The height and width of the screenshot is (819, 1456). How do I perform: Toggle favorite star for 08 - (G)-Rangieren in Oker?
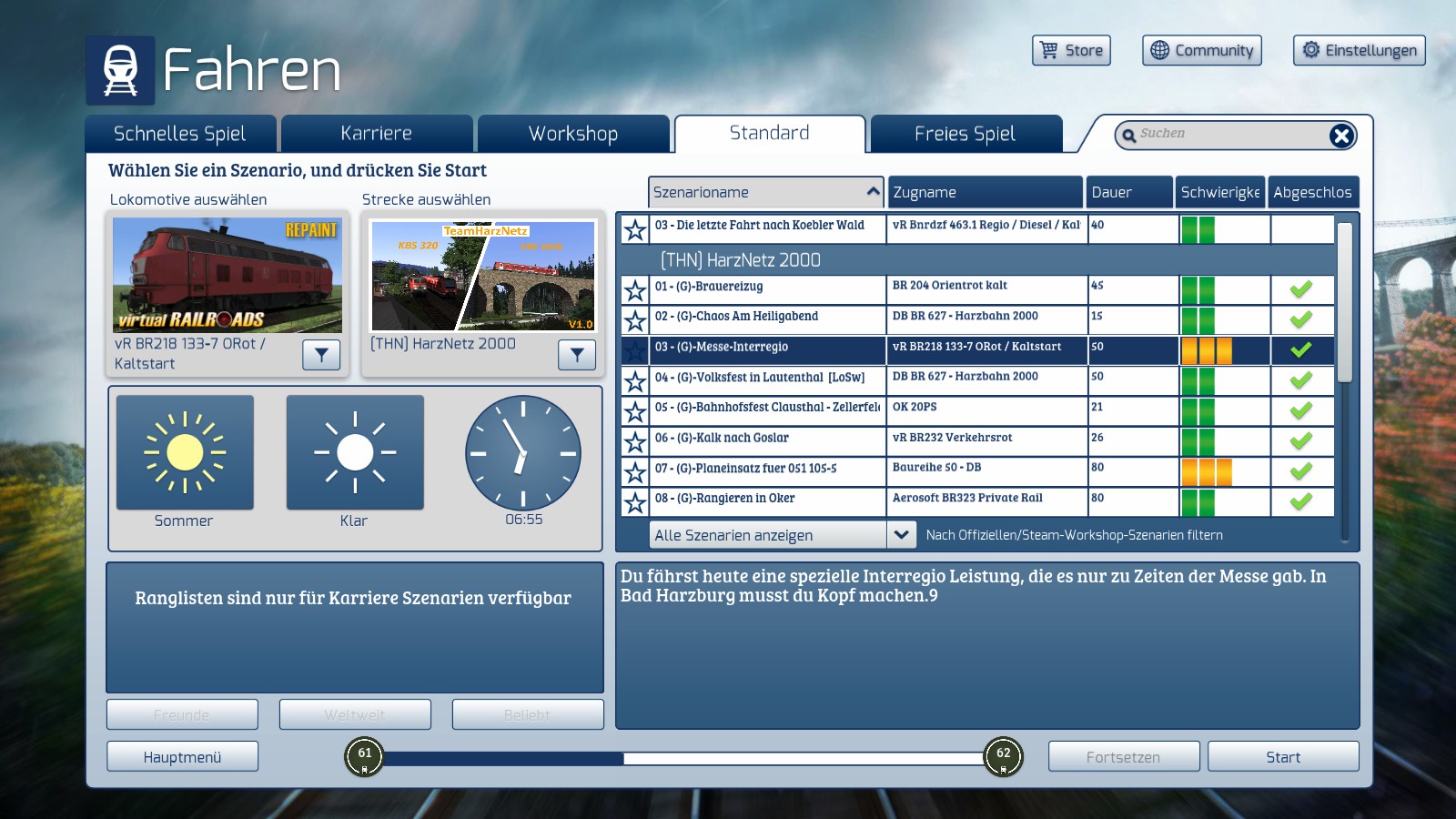point(635,502)
